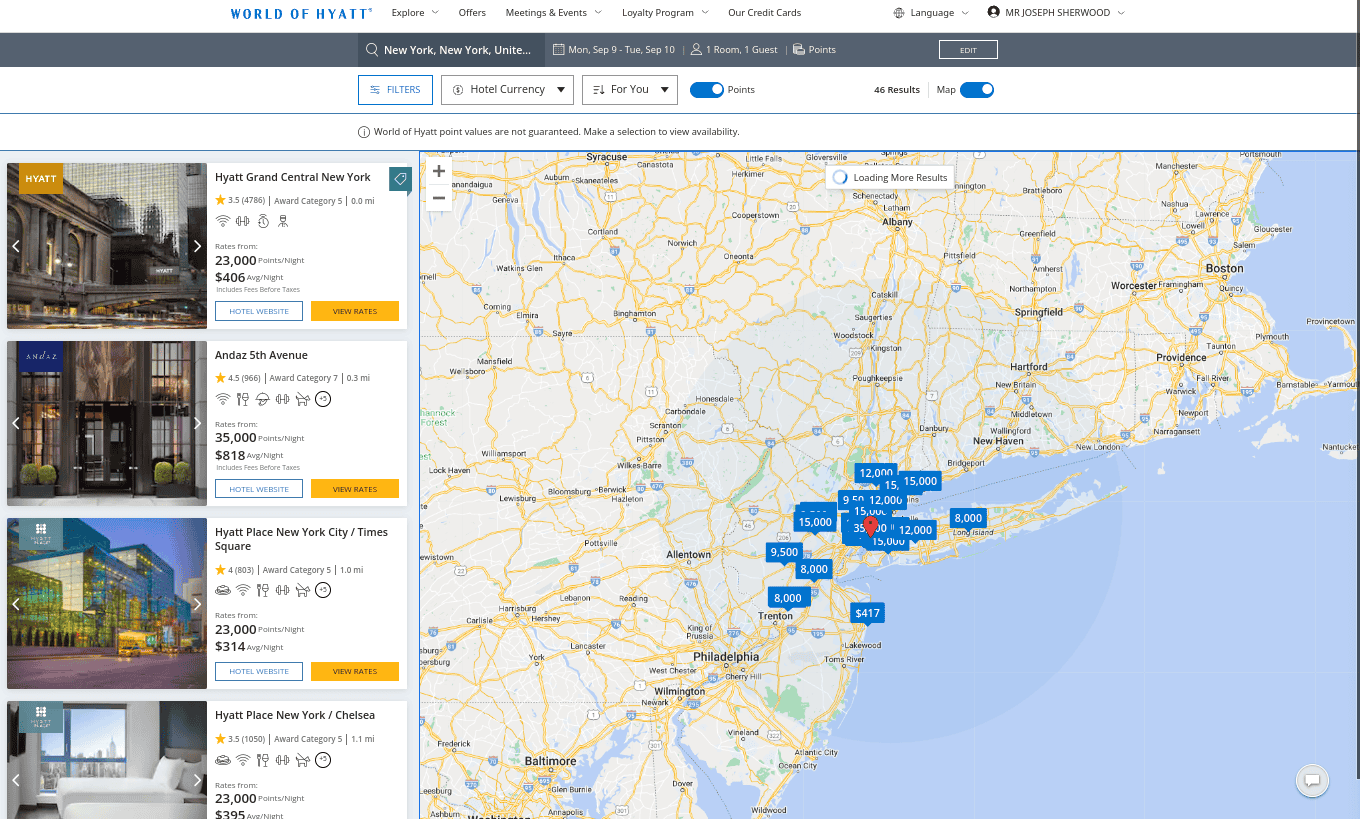Click the New York location search field
1360x819 pixels.
click(x=452, y=50)
